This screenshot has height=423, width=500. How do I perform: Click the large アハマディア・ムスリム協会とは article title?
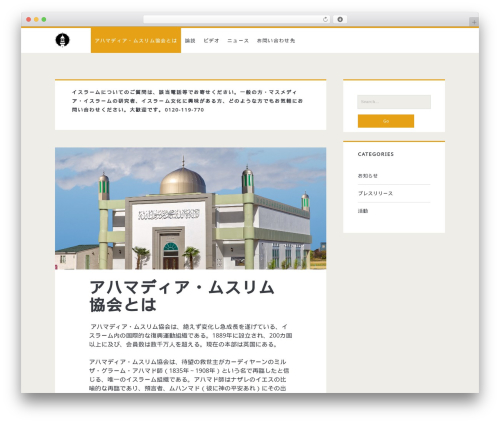point(182,296)
